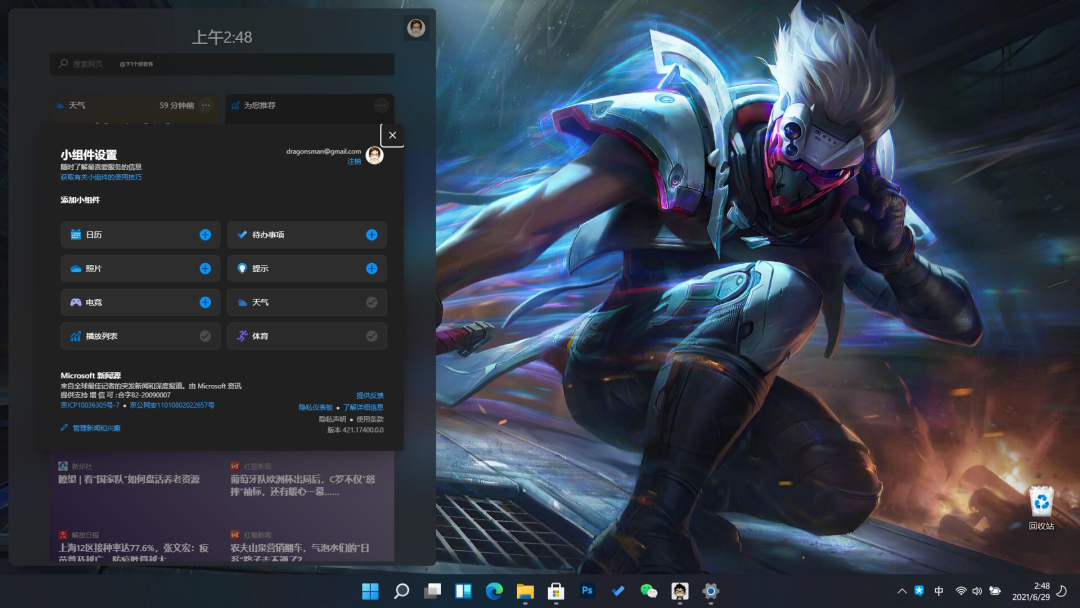Click the 隐私声明 privacy statement text
This screenshot has height=608, width=1080.
(332, 419)
